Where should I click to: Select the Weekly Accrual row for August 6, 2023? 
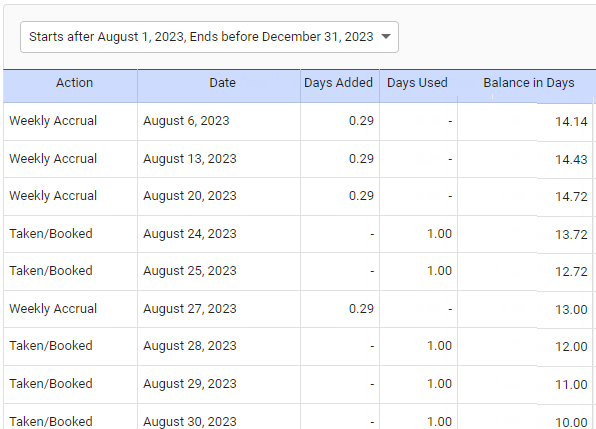pyautogui.click(x=298, y=121)
